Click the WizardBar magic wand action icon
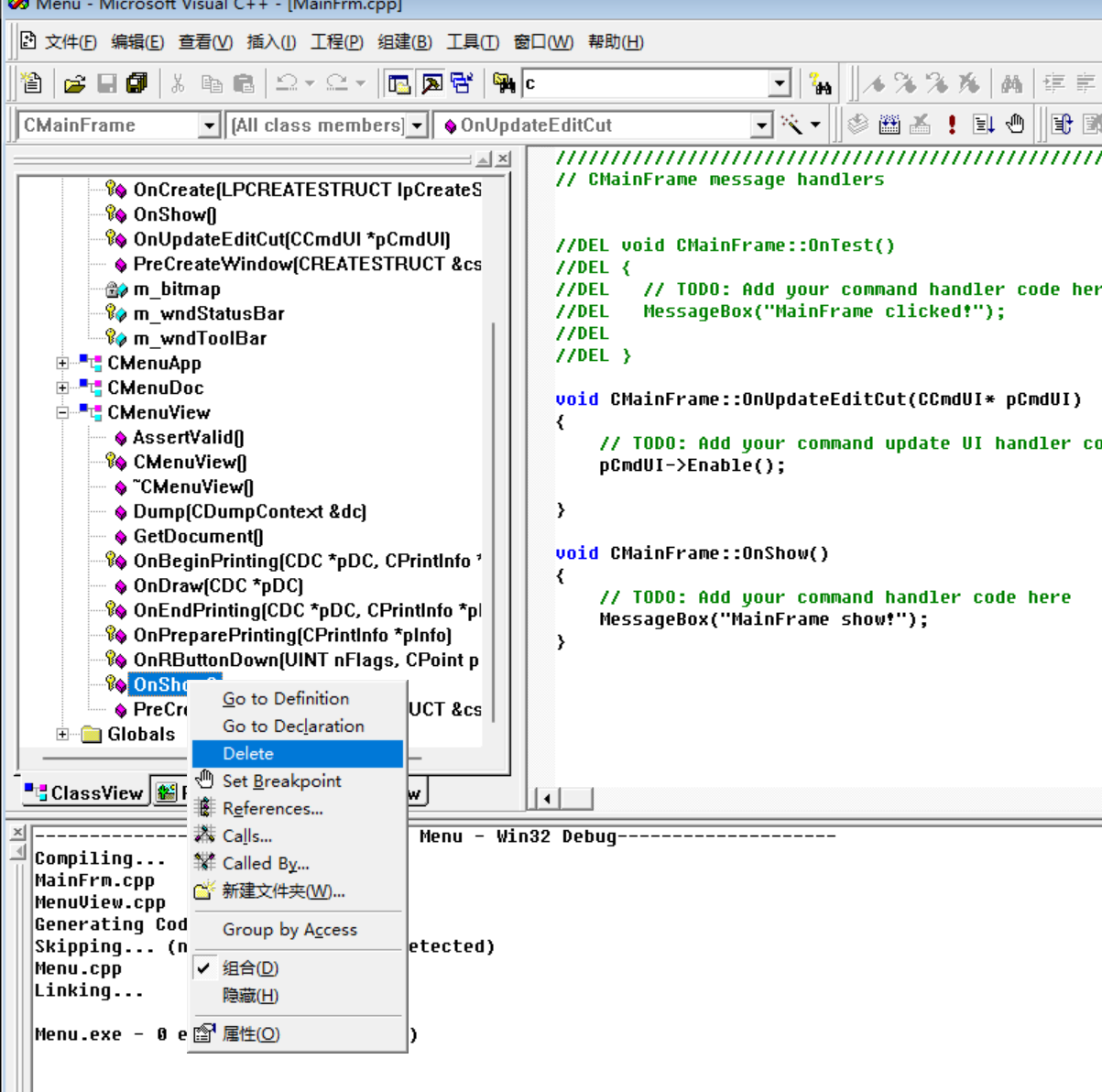 click(x=791, y=124)
